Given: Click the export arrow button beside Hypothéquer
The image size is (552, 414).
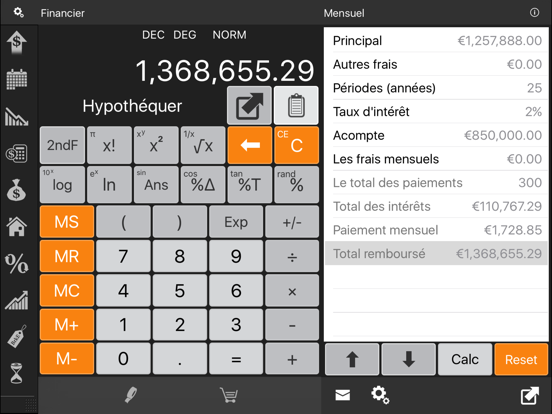Looking at the screenshot, I should 249,105.
